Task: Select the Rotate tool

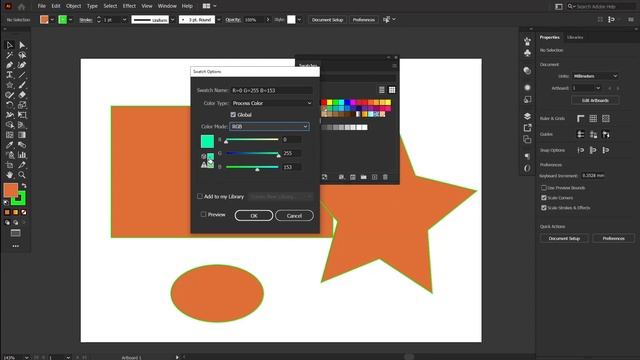Action: click(9, 105)
